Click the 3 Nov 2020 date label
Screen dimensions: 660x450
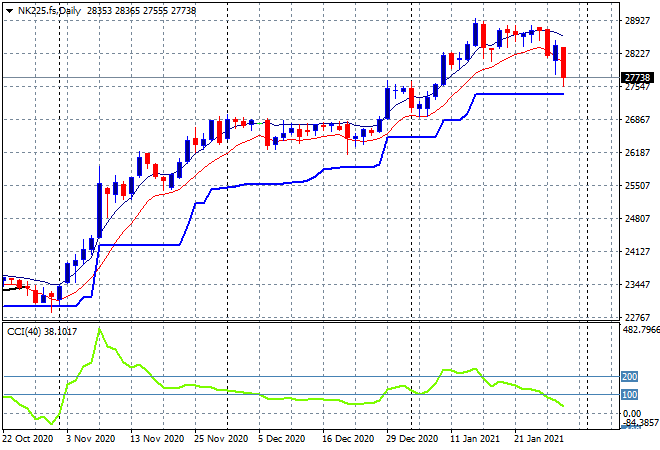click(x=90, y=439)
